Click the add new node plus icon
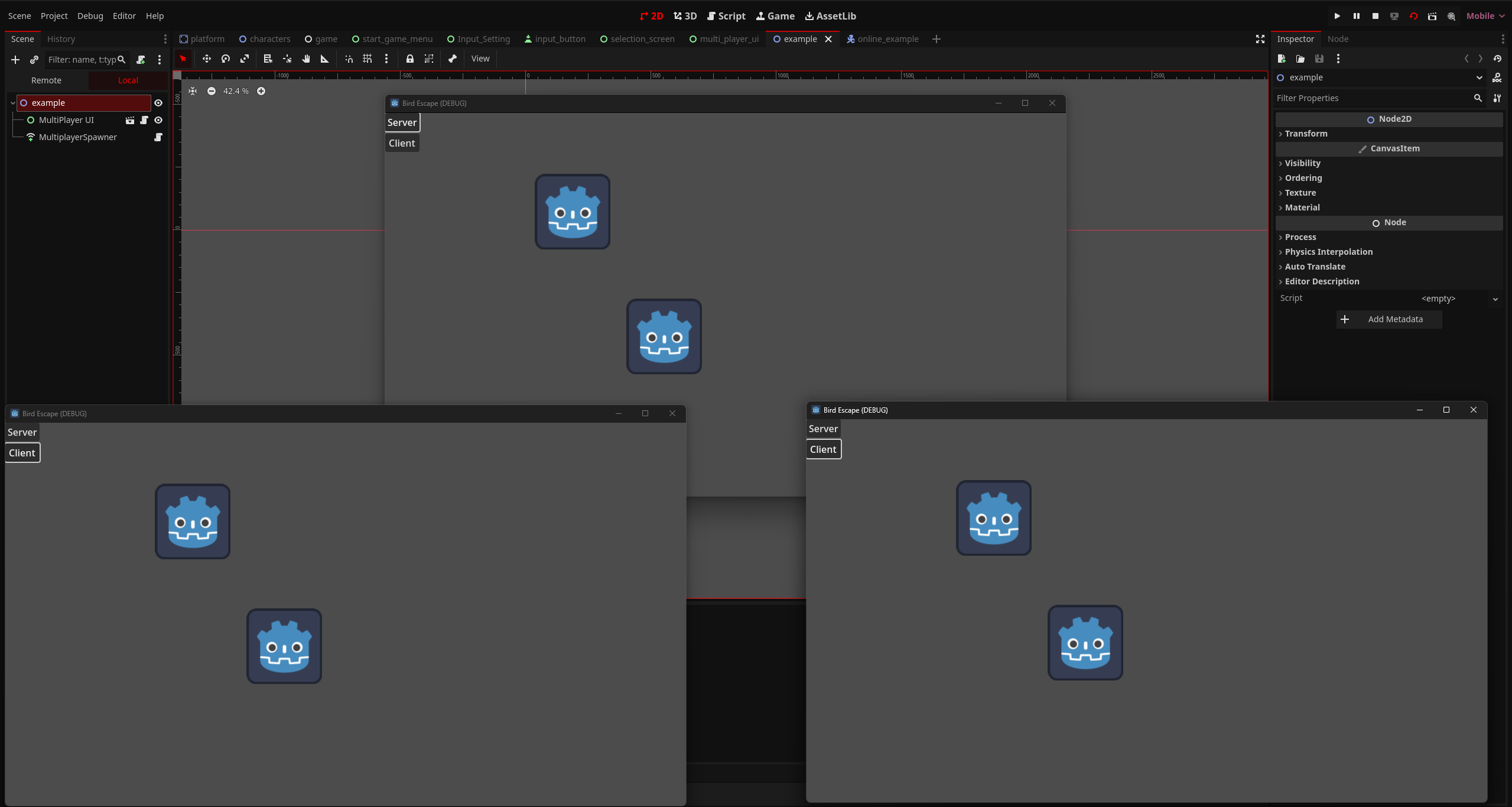Screen dimensions: 1512x807 click(x=15, y=60)
